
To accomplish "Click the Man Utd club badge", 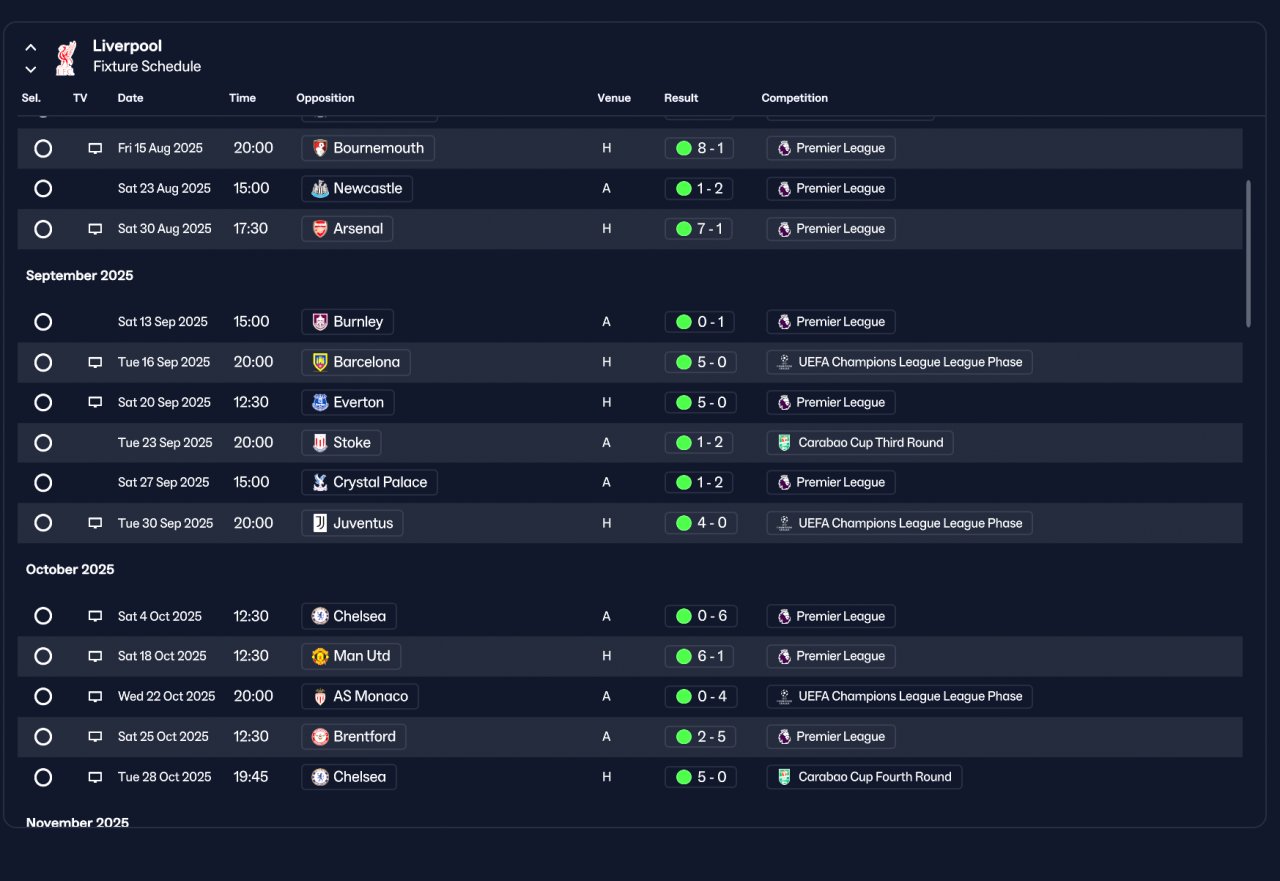I will [320, 656].
